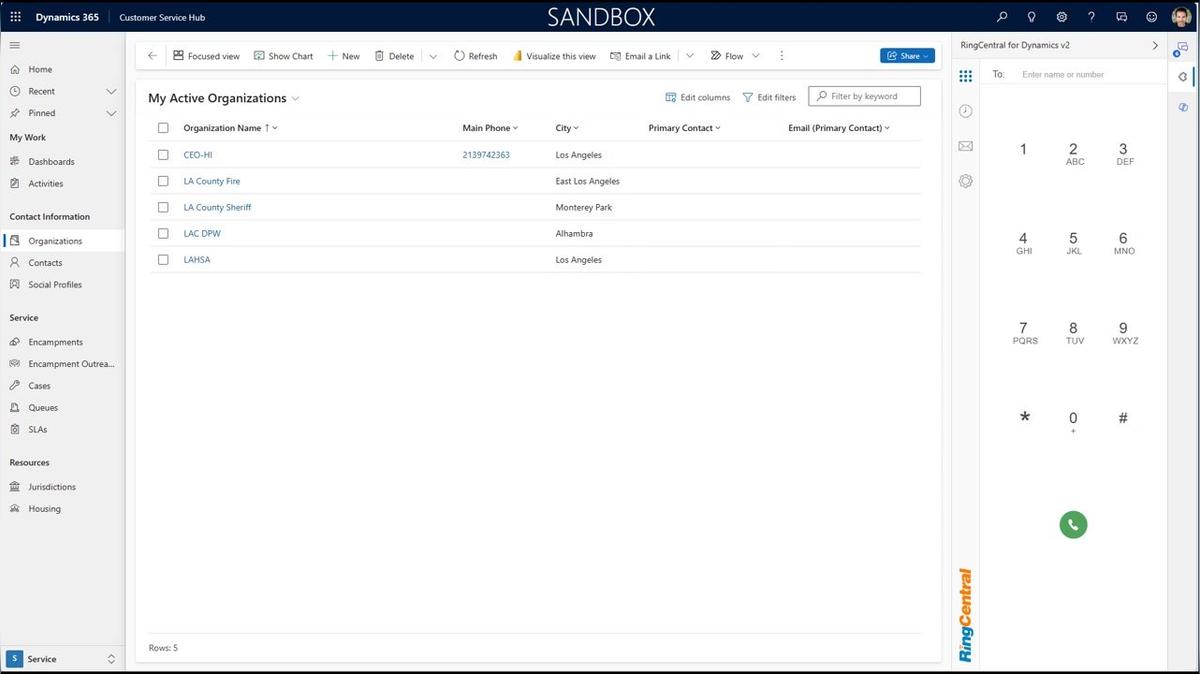Open My Active Organizations view selector
1200x674 pixels.
click(224, 98)
